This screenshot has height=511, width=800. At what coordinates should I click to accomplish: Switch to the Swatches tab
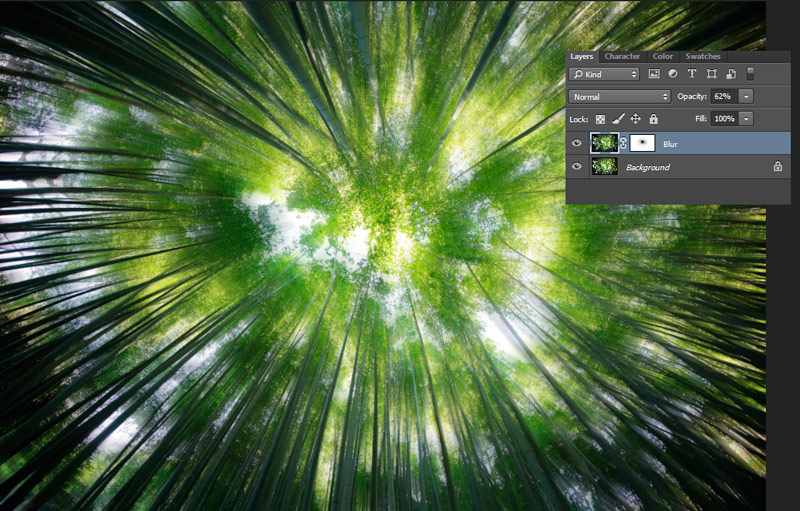coord(703,56)
